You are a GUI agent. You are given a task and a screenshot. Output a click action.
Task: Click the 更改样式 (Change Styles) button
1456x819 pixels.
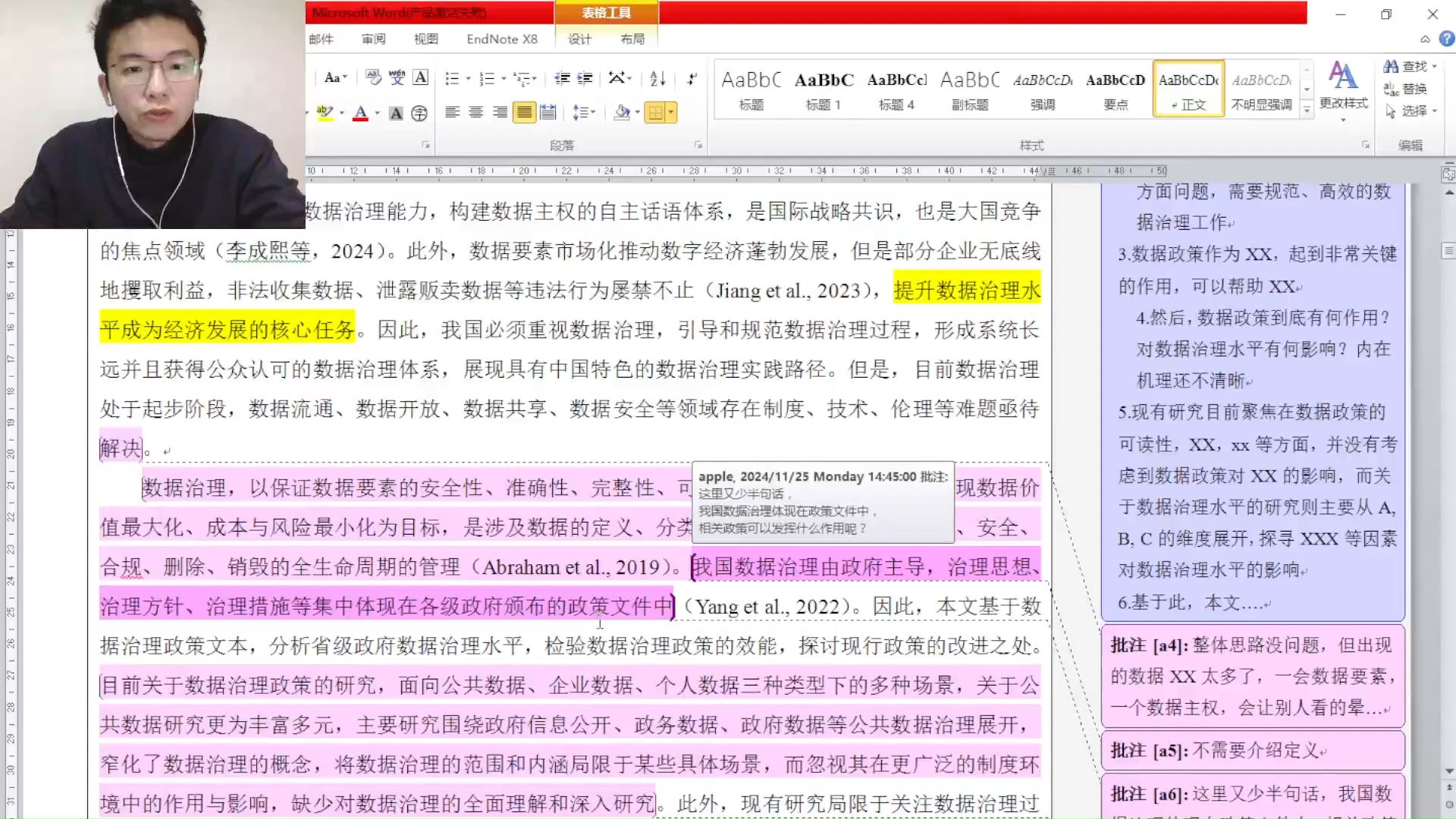[x=1342, y=87]
